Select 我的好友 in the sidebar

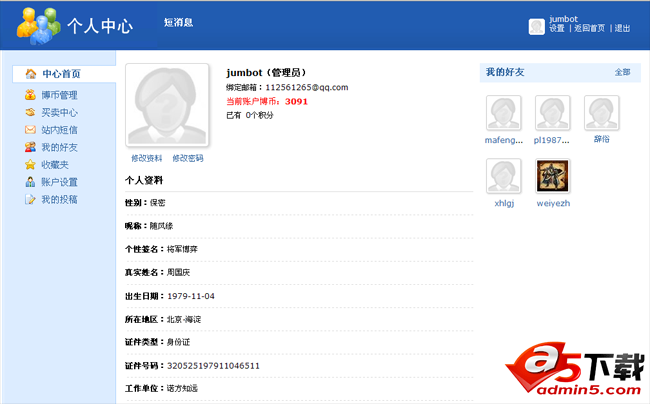click(59, 147)
